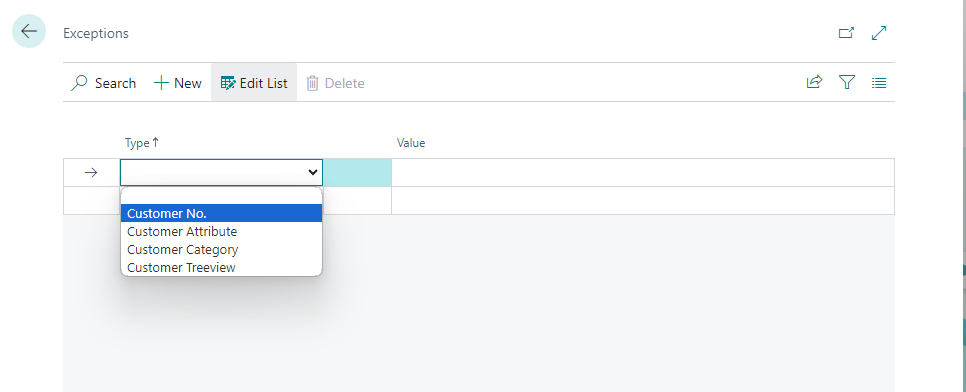Click the plus New icon

[161, 83]
